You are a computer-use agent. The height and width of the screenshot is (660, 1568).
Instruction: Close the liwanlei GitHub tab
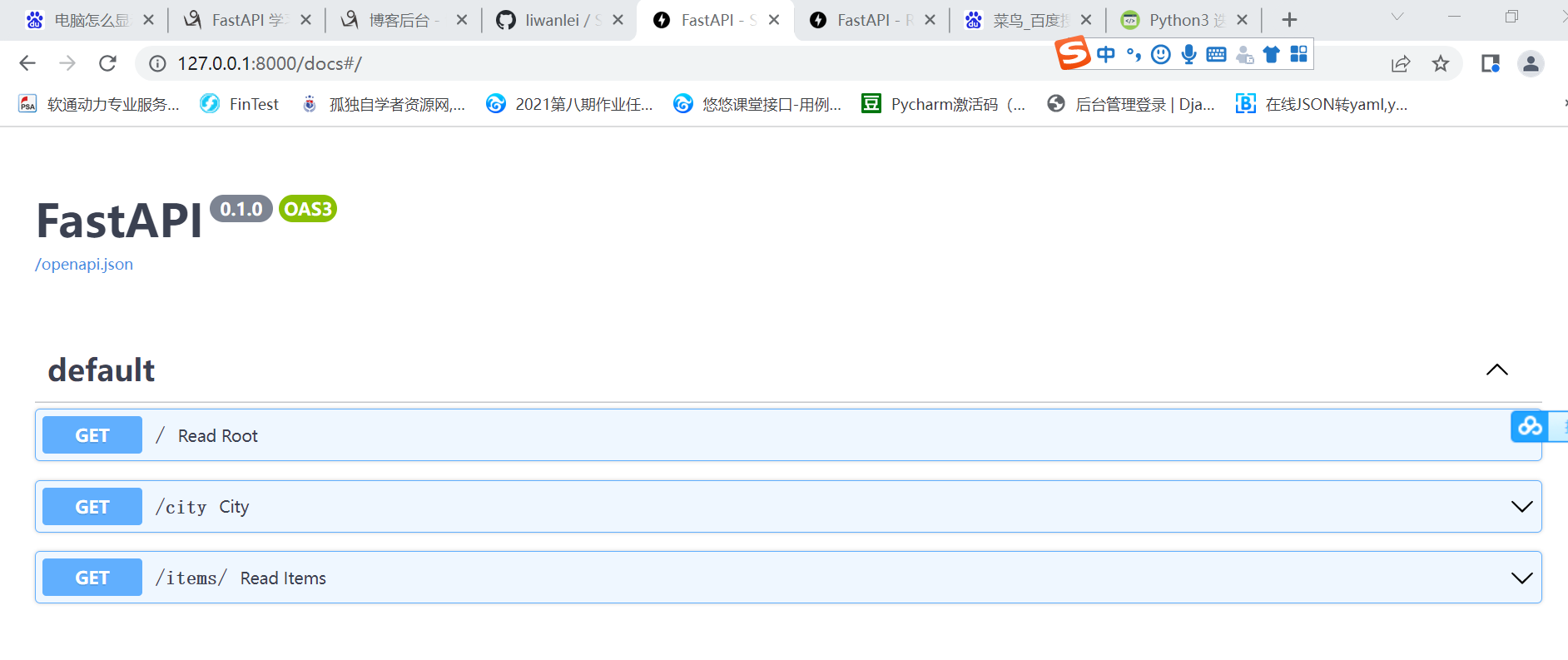[618, 20]
